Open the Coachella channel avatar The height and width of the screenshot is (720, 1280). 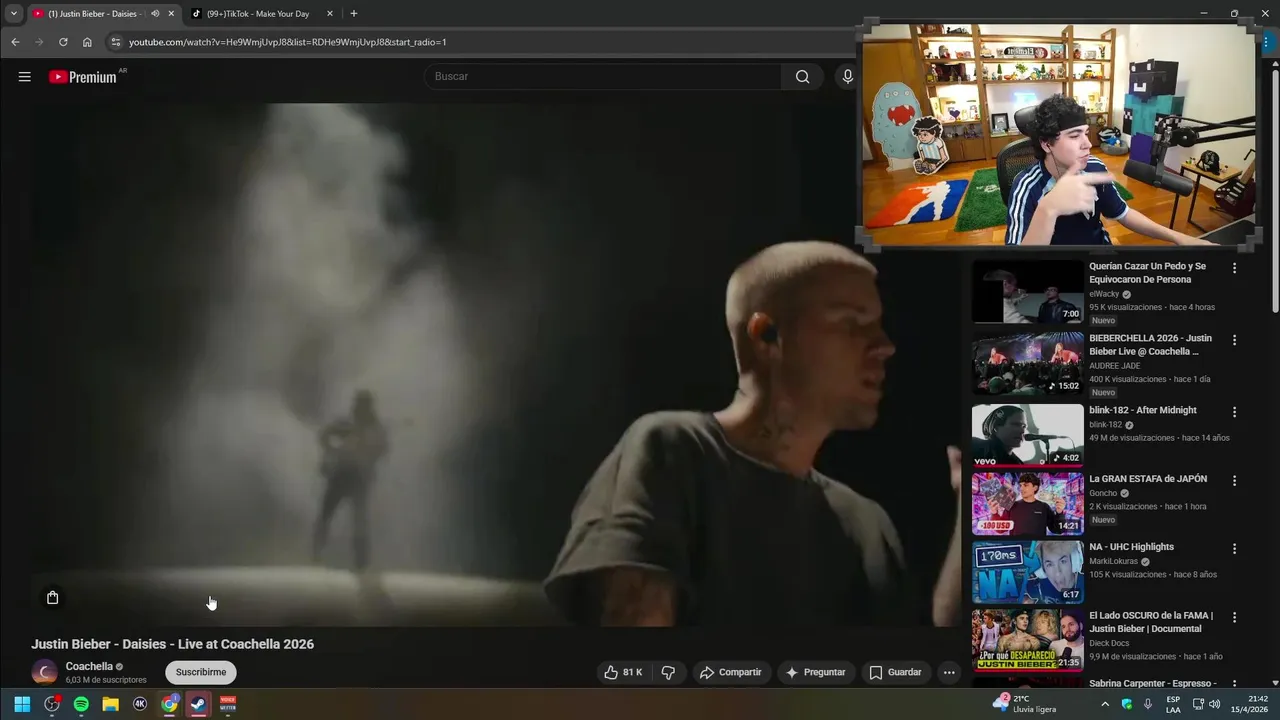[x=44, y=672]
